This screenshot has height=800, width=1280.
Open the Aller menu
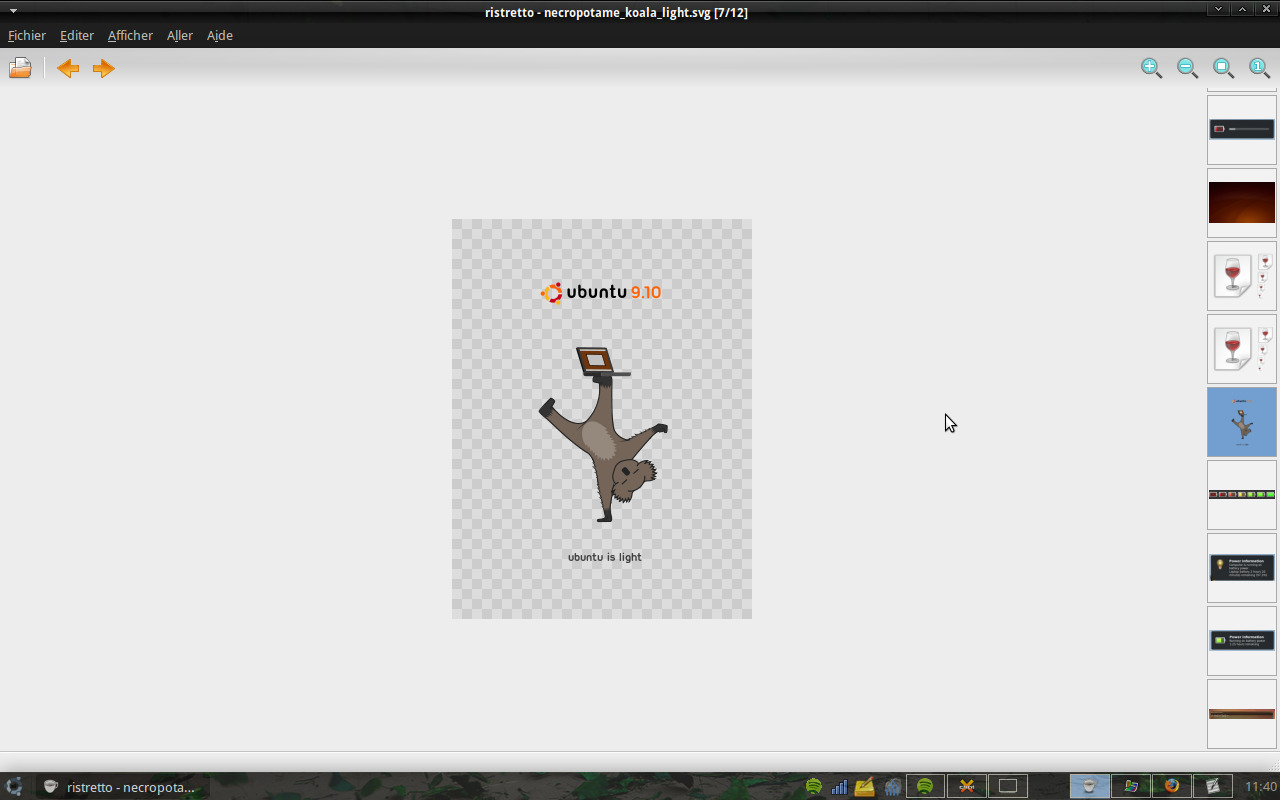click(180, 35)
